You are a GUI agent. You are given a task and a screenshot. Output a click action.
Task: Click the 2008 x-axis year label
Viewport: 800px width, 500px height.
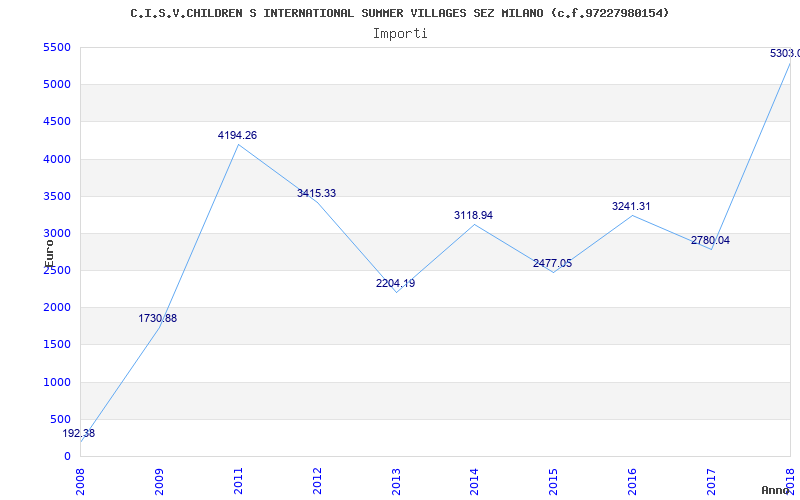[80, 482]
